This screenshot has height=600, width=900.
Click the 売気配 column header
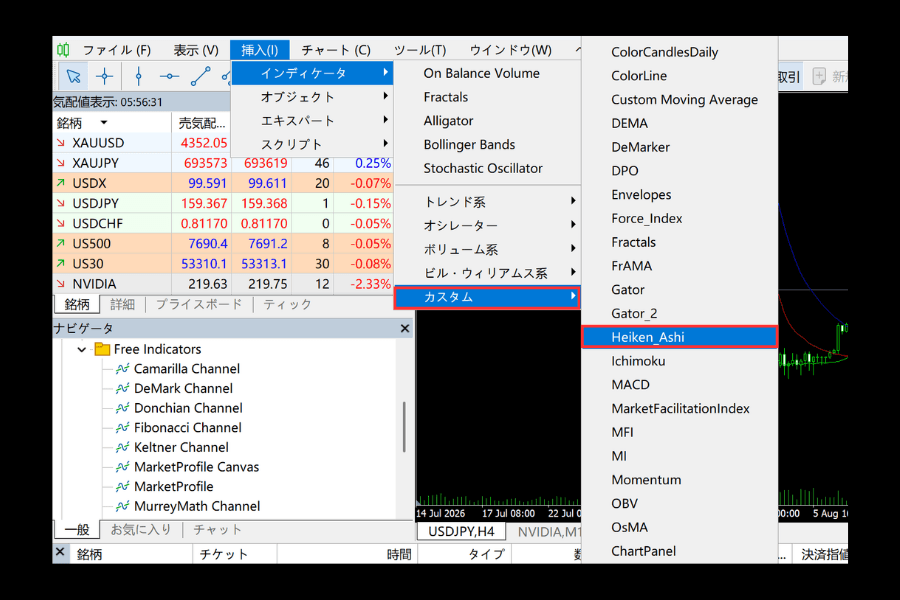pos(201,123)
